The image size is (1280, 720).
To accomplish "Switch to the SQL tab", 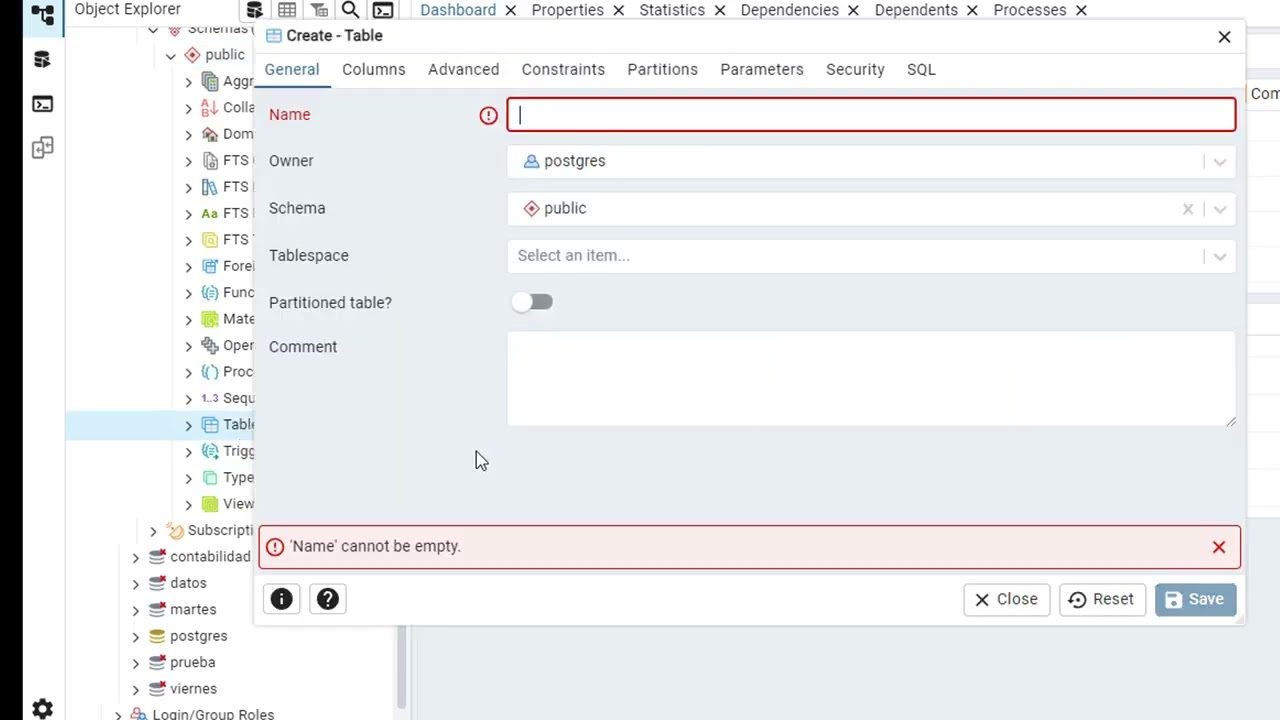I will click(x=921, y=69).
